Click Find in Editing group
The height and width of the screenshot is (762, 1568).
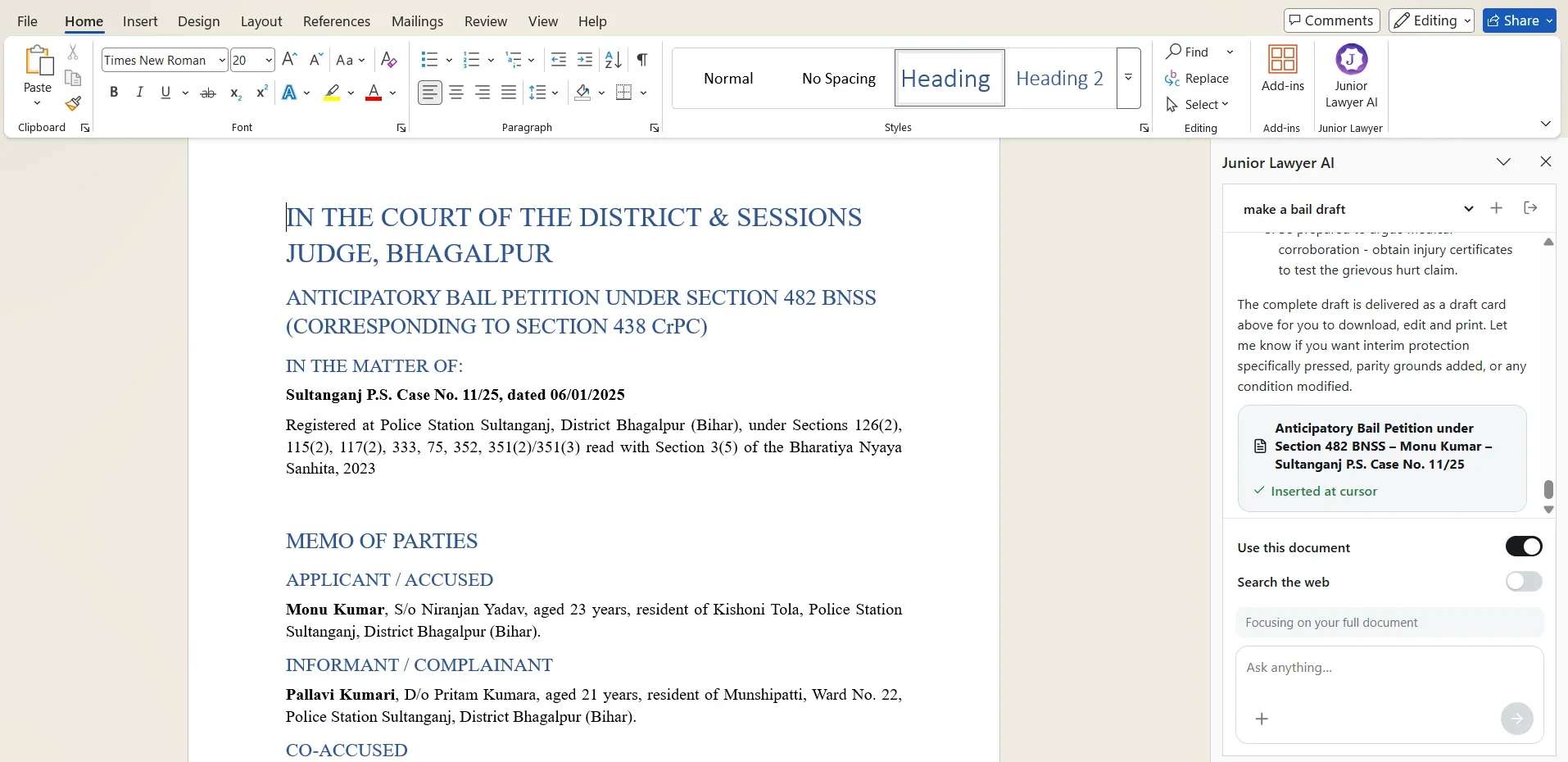(1188, 52)
